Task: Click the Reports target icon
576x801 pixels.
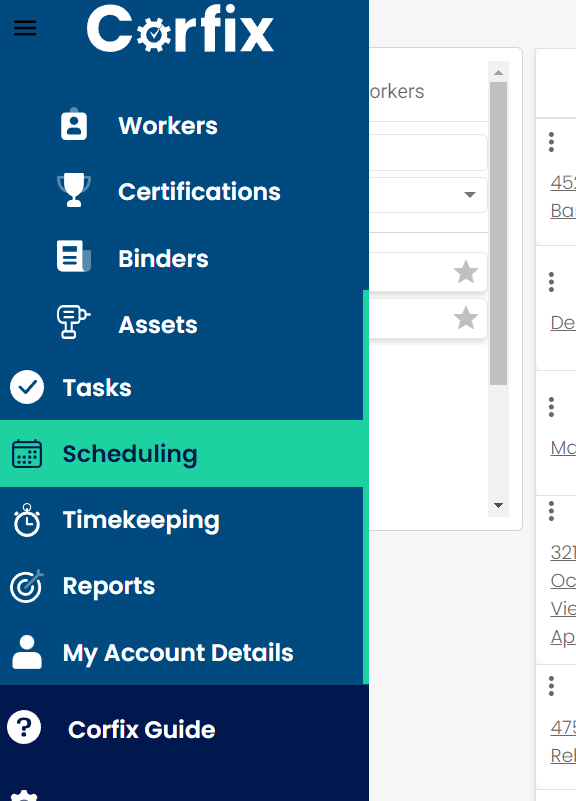Action: pyautogui.click(x=27, y=586)
